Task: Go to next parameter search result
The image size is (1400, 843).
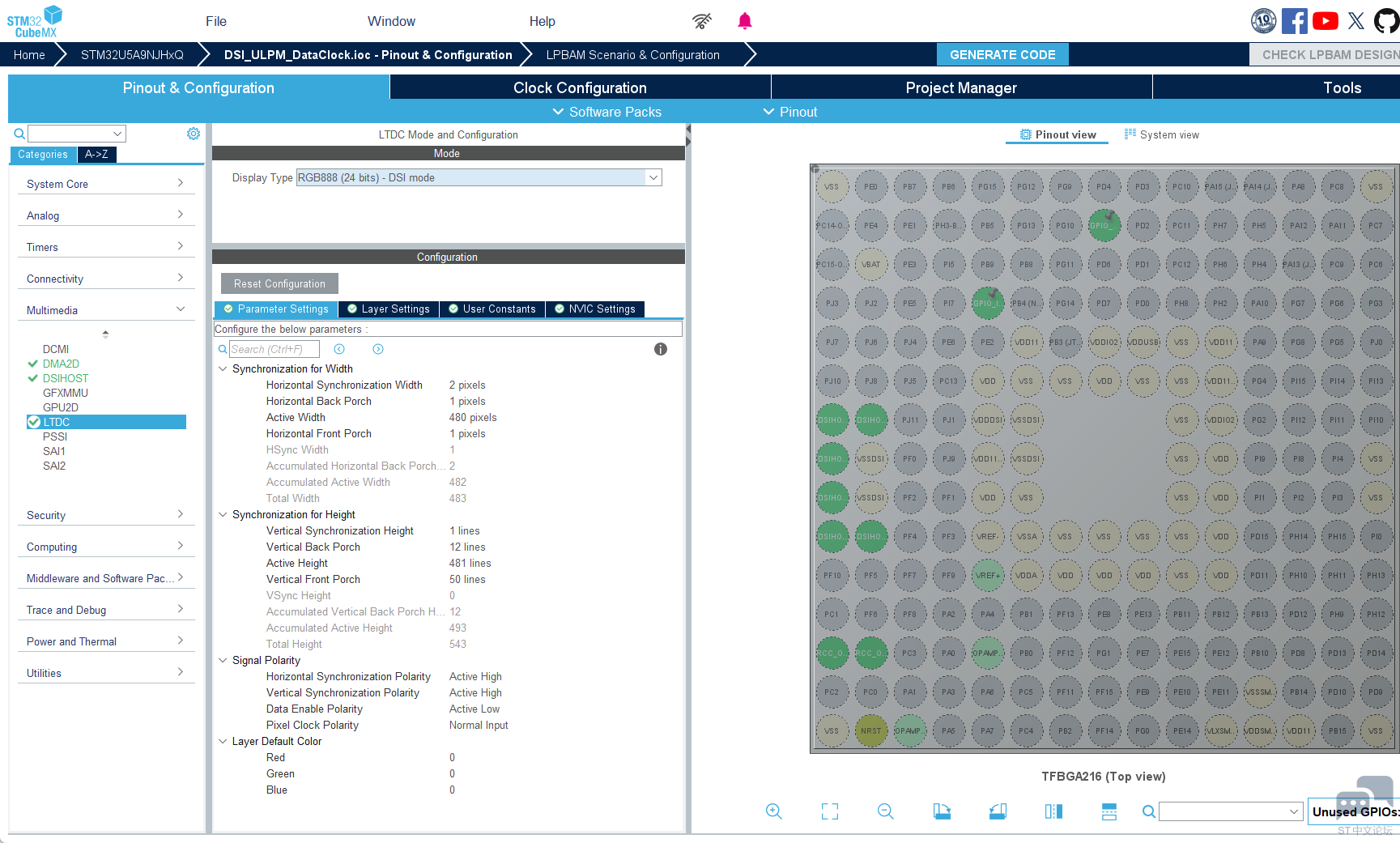Action: pos(378,349)
